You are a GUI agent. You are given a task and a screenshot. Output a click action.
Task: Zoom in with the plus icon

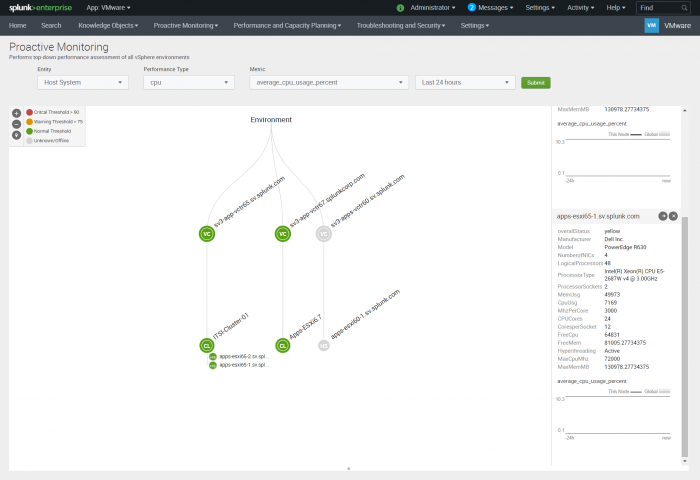pos(17,113)
